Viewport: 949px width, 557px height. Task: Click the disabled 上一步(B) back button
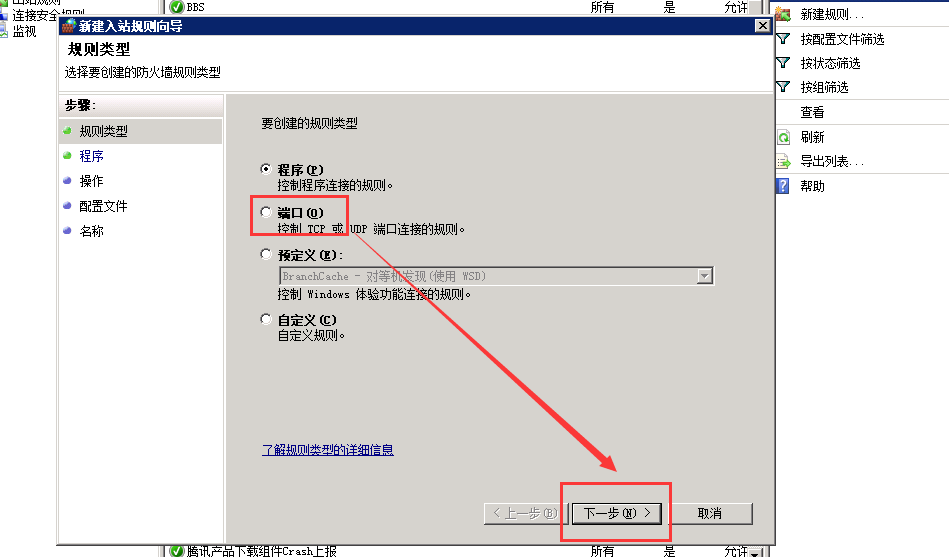tap(525, 513)
